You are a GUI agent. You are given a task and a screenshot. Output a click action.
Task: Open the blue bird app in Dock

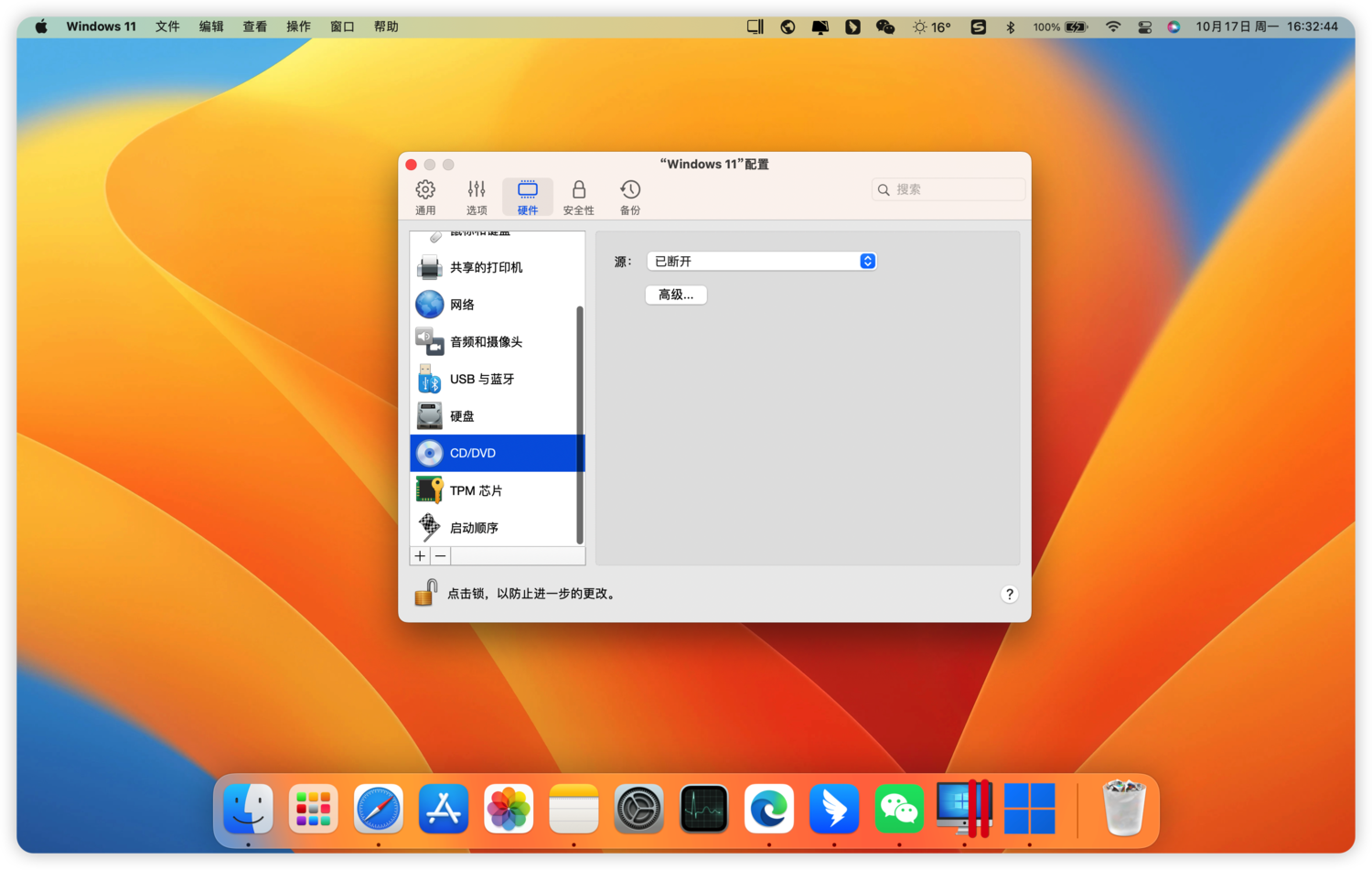[834, 809]
